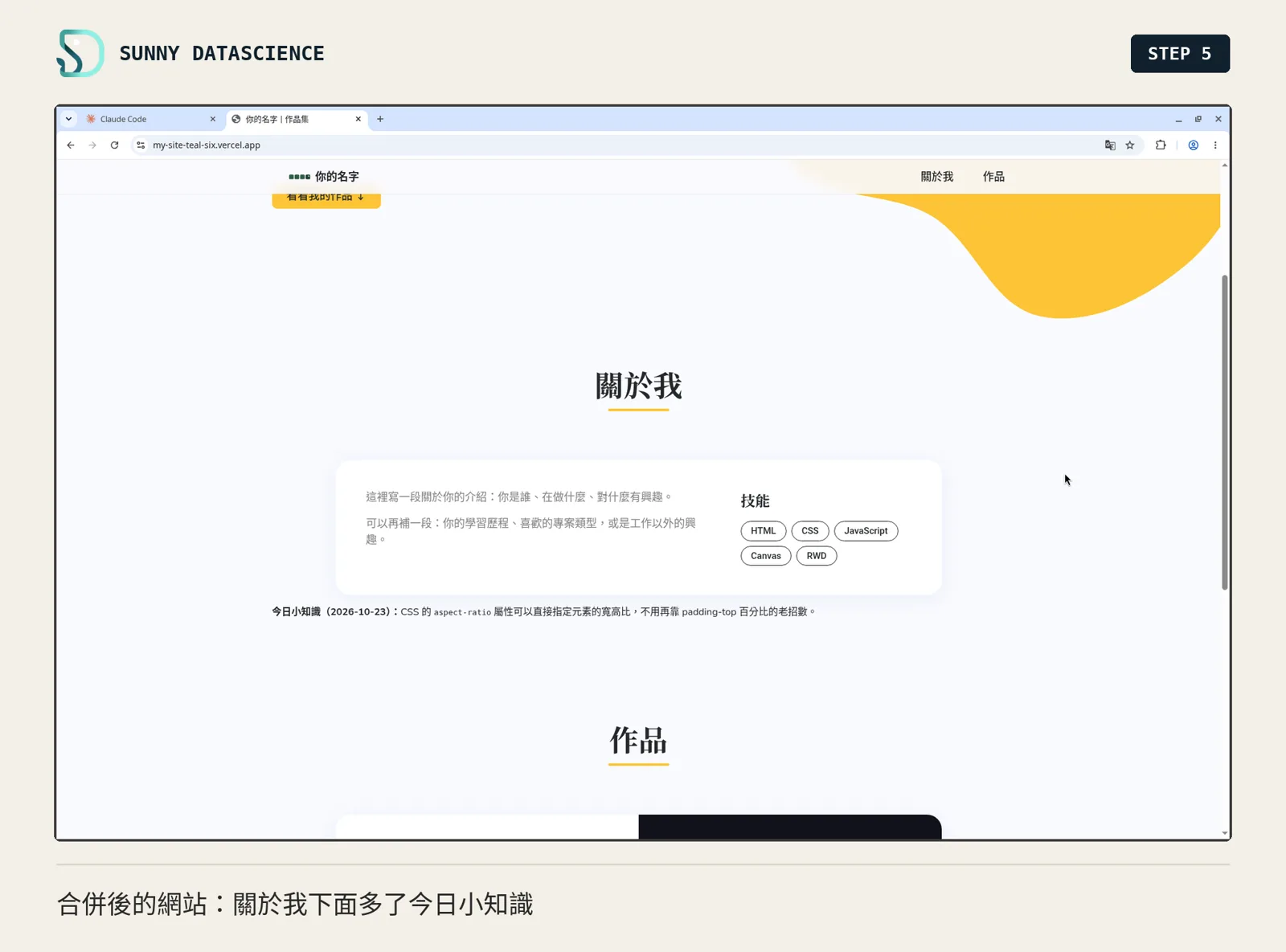Close the 你的名字 | 作品集 tab
The image size is (1286, 952).
point(358,119)
